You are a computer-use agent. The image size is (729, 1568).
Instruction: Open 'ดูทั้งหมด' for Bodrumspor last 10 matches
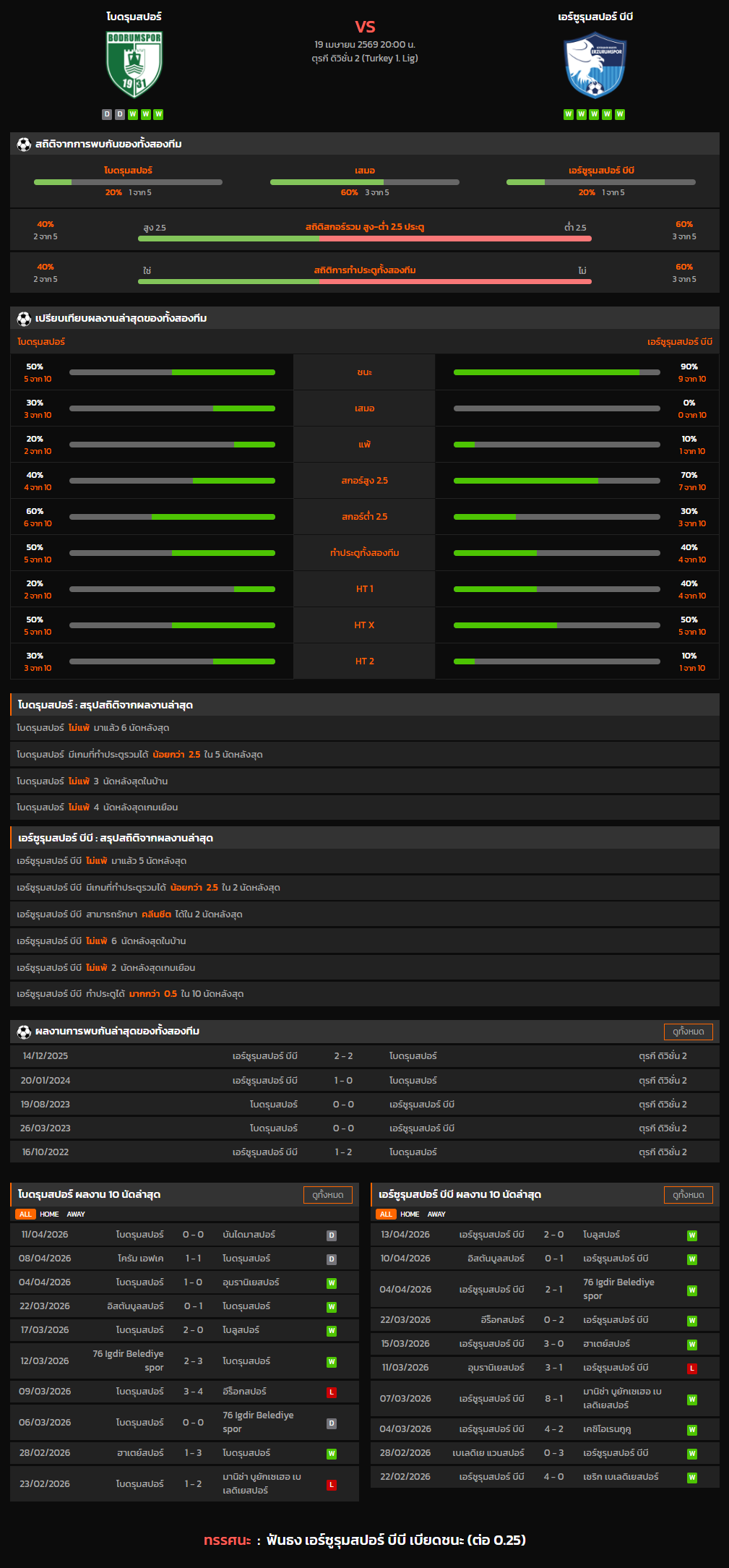click(x=327, y=1195)
